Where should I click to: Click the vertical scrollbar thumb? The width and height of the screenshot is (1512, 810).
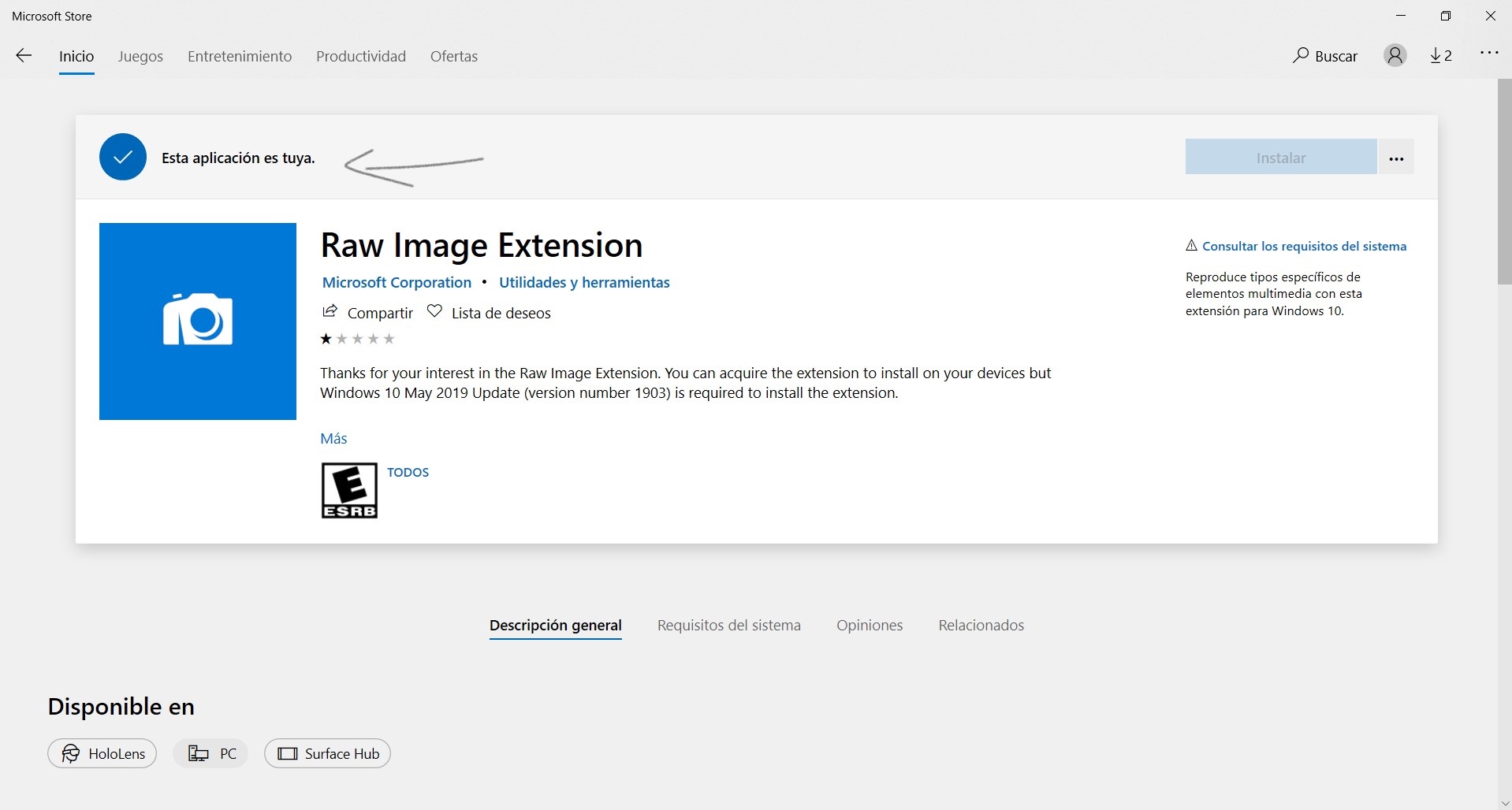(1504, 181)
